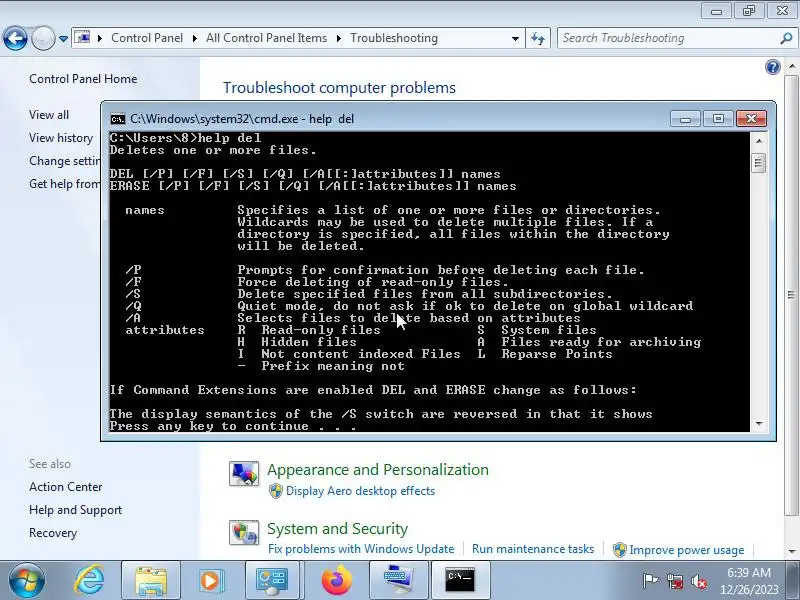Open Help and Support link
This screenshot has width=800, height=600.
click(x=76, y=510)
